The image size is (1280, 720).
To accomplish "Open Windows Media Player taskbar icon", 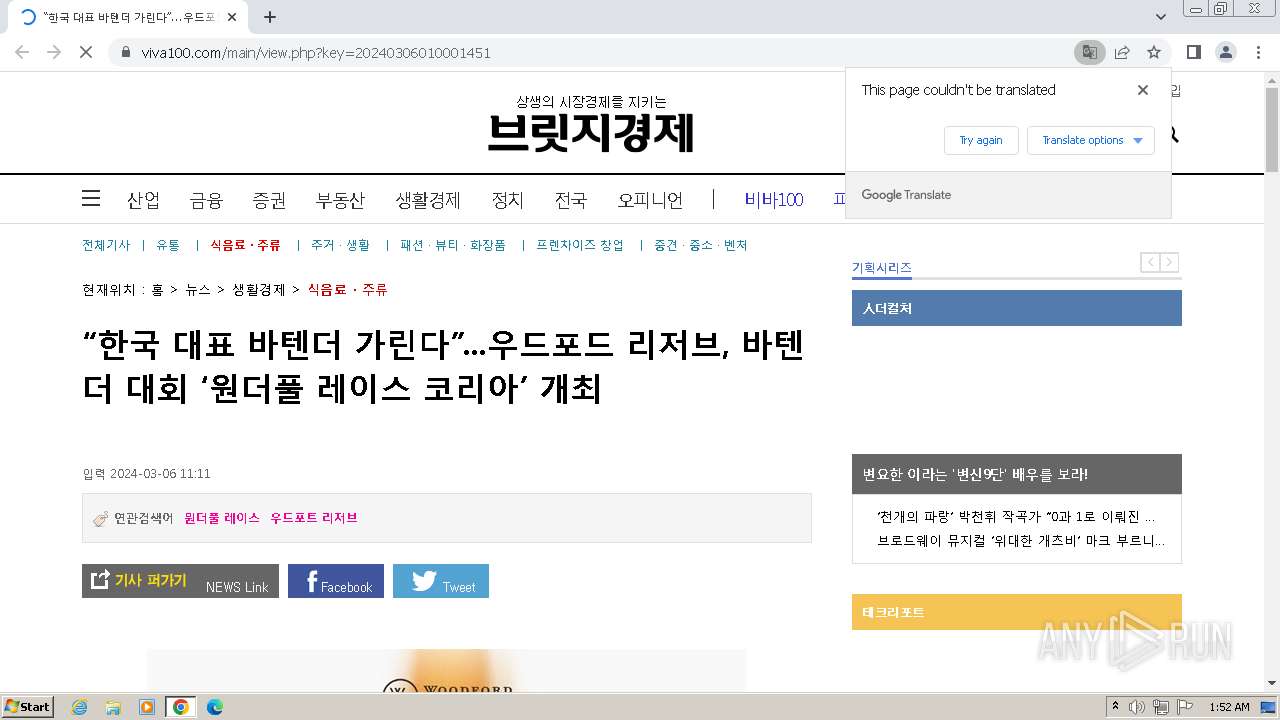I will pyautogui.click(x=147, y=707).
